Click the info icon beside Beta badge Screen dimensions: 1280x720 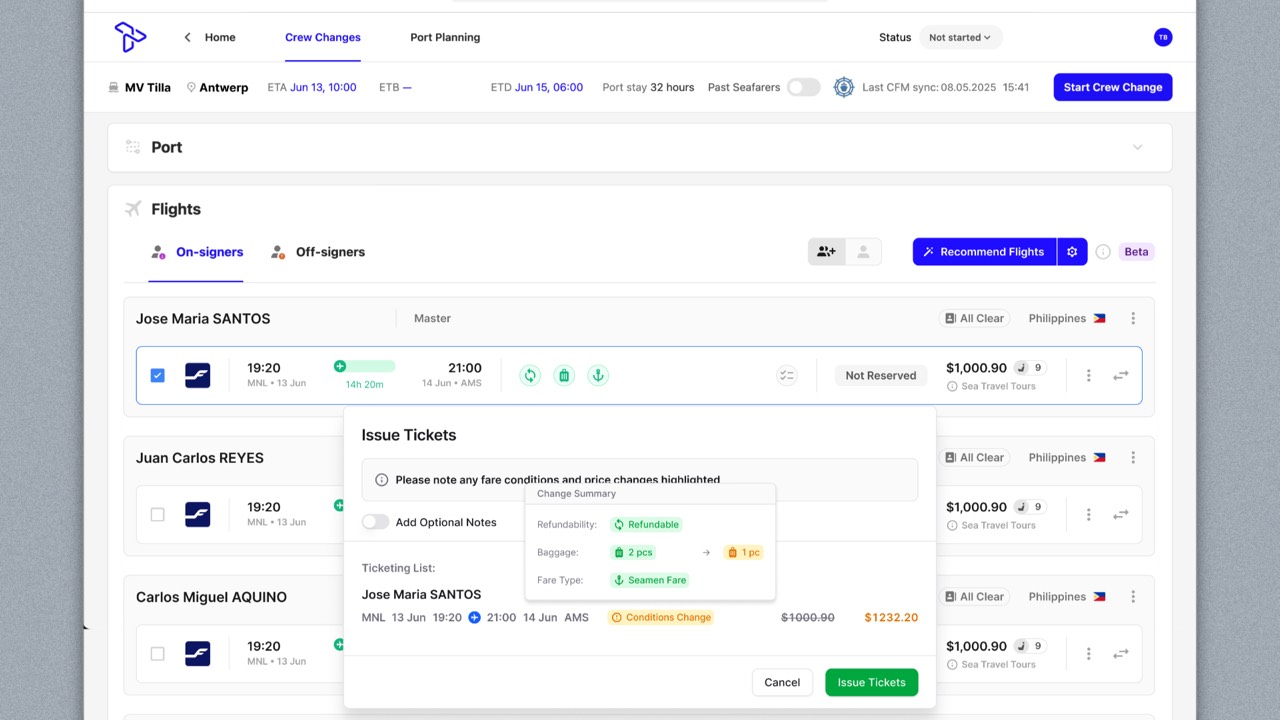(1103, 252)
